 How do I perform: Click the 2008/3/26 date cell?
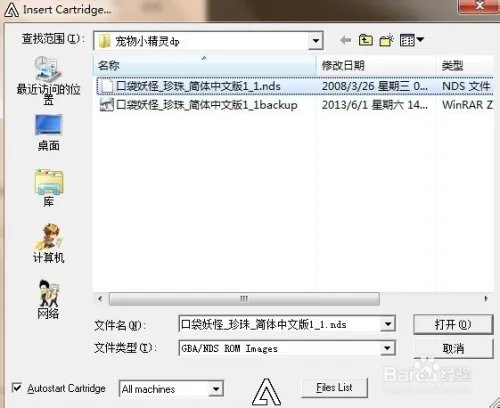tap(375, 86)
